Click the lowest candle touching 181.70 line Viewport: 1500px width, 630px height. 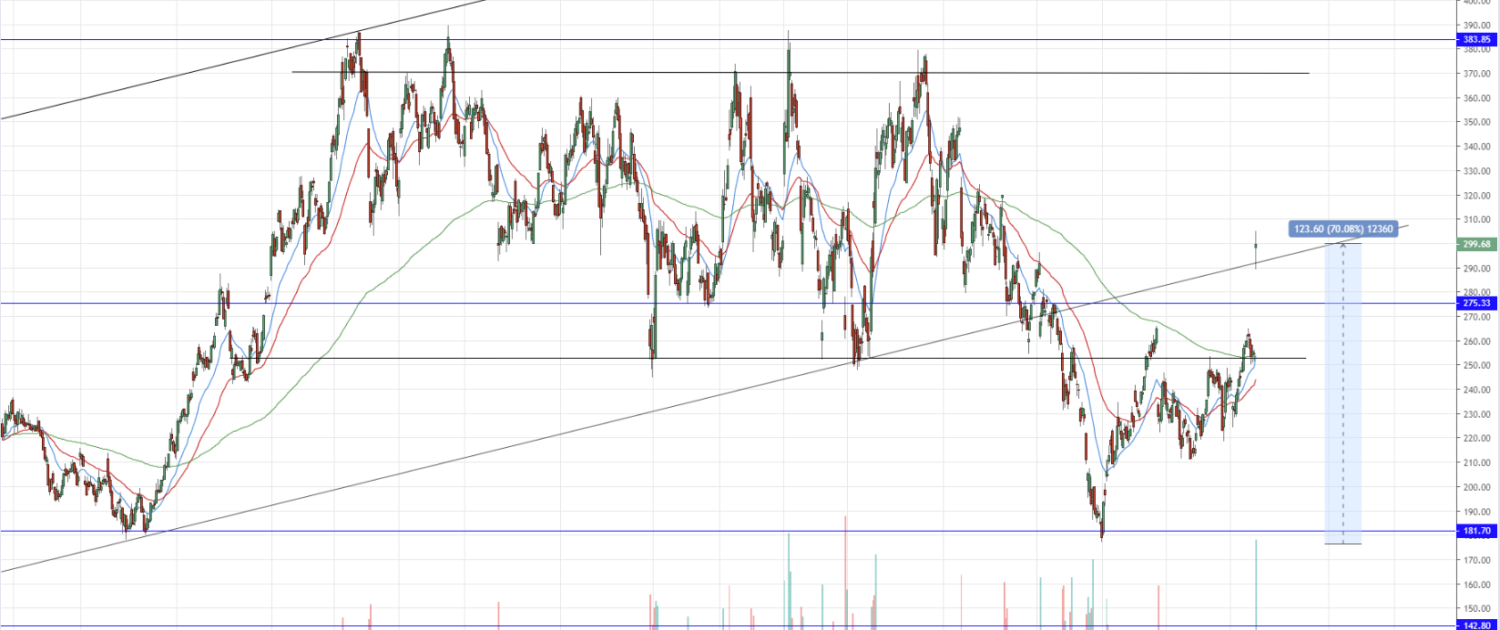1102,528
